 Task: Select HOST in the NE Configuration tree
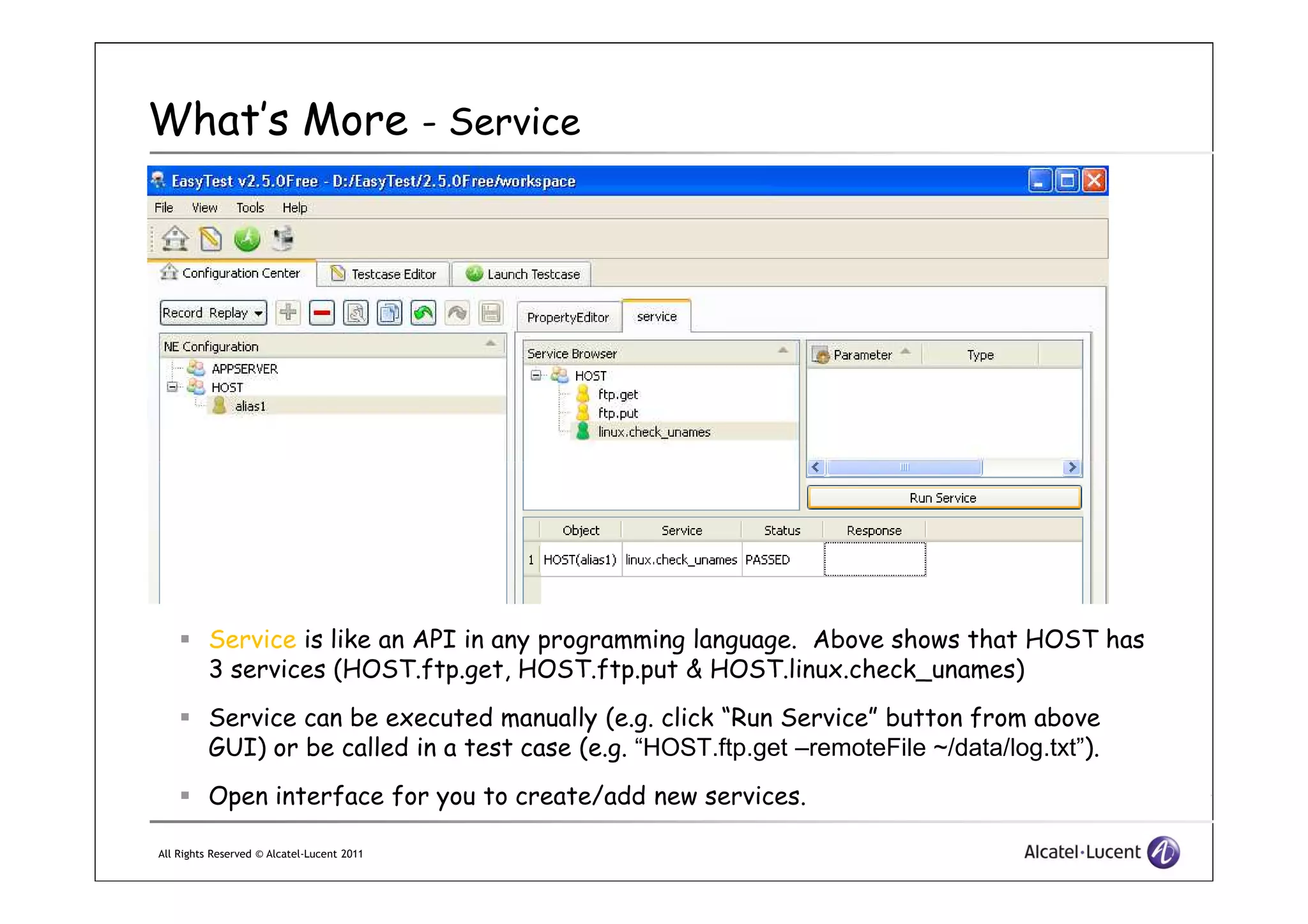click(x=227, y=387)
